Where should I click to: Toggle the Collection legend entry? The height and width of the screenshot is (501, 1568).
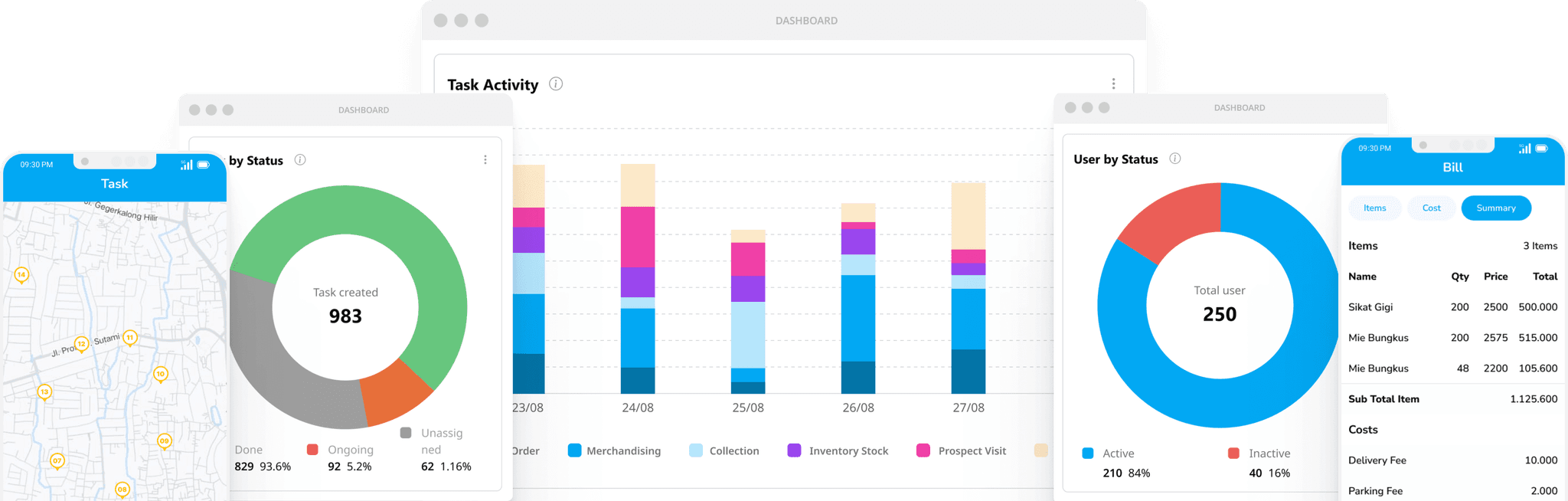pyautogui.click(x=724, y=450)
